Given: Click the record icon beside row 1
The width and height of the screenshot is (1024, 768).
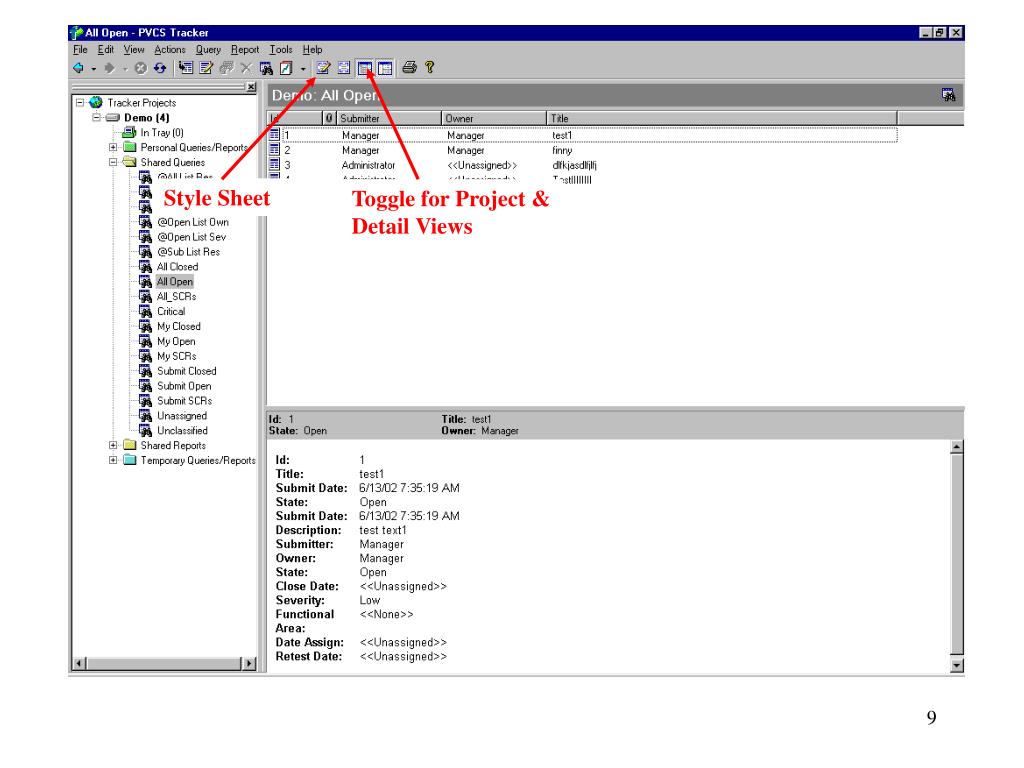Looking at the screenshot, I should [x=274, y=135].
